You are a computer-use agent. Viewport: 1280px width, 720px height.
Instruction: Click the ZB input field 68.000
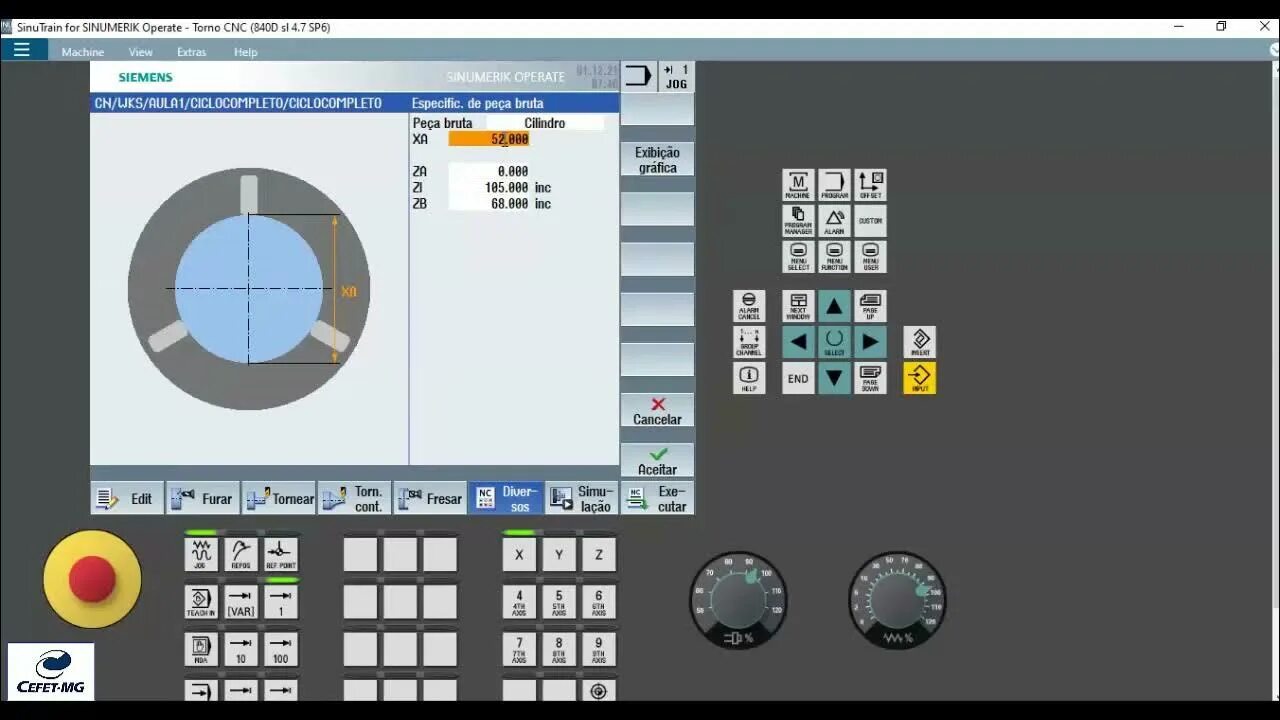click(489, 204)
